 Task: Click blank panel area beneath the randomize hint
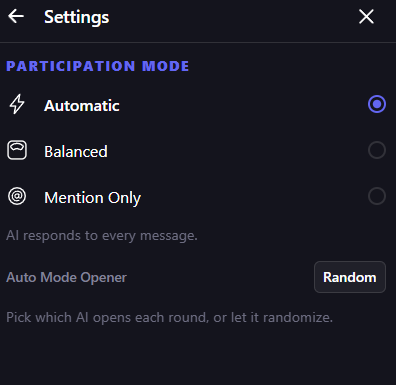click(x=198, y=357)
